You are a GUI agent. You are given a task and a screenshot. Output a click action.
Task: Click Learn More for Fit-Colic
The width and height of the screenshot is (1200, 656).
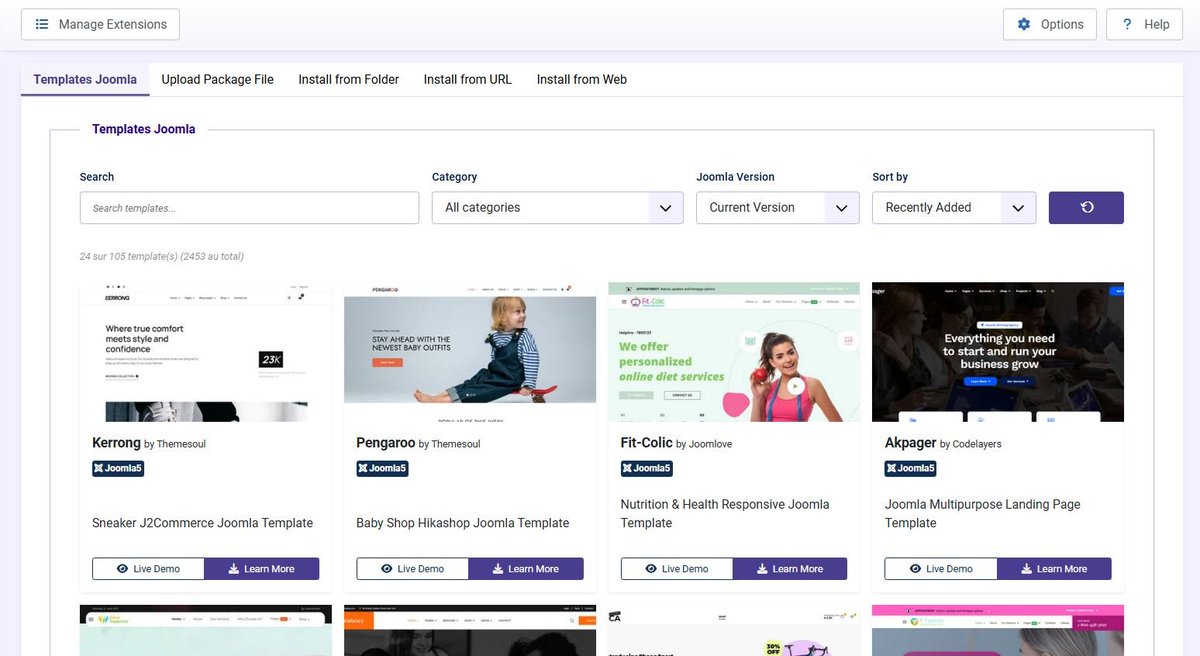point(790,569)
